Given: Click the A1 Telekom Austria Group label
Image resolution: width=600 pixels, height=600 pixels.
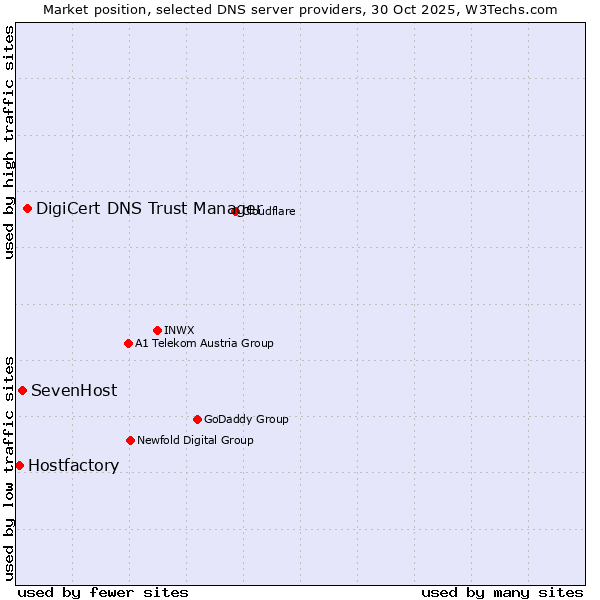Looking at the screenshot, I should click(x=204, y=343).
